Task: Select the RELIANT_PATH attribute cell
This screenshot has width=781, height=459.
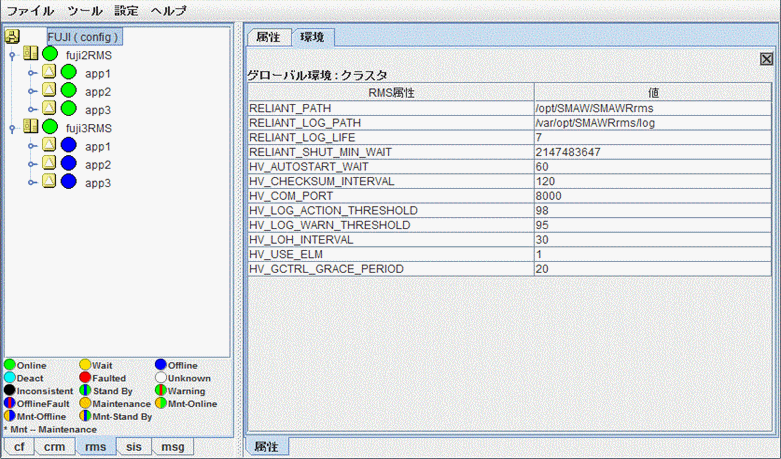Action: pos(391,108)
